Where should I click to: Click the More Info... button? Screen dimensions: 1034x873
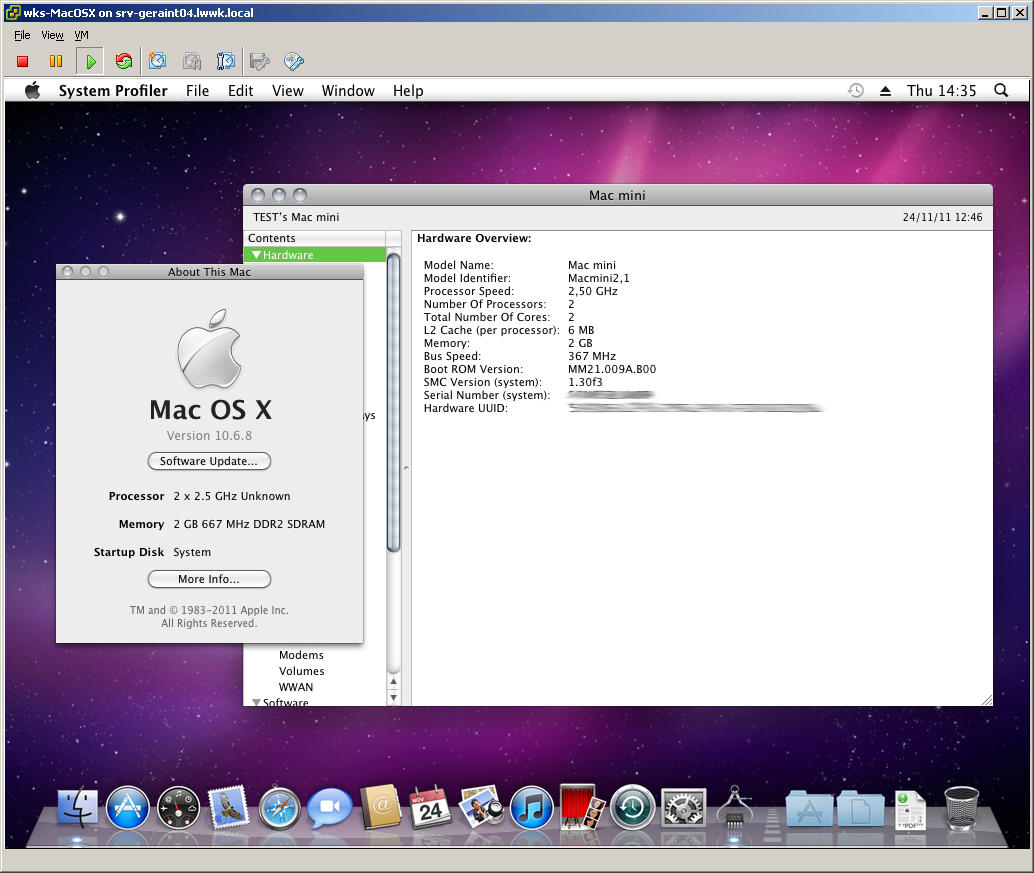click(209, 579)
